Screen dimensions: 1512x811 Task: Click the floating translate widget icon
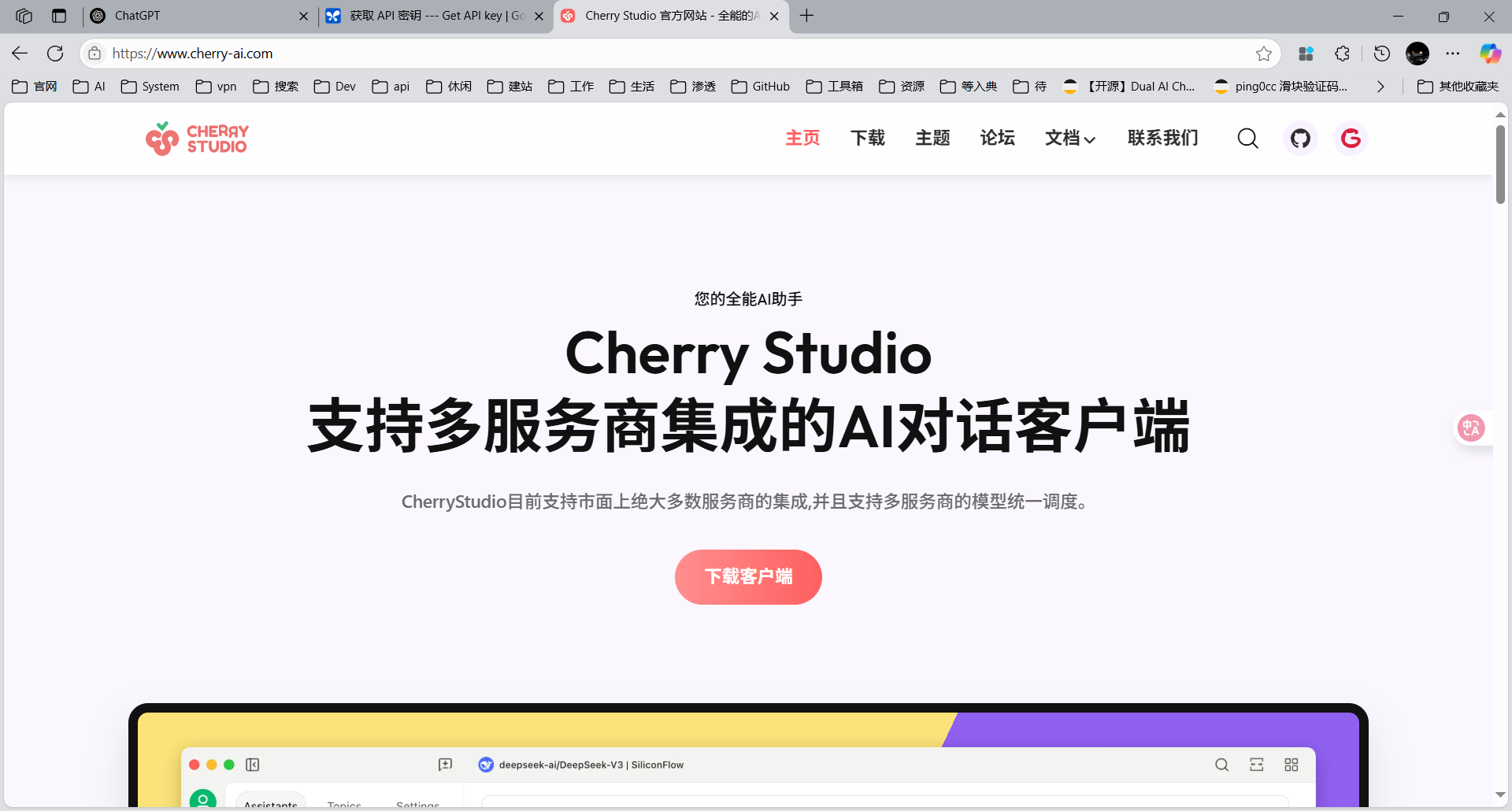pos(1471,428)
